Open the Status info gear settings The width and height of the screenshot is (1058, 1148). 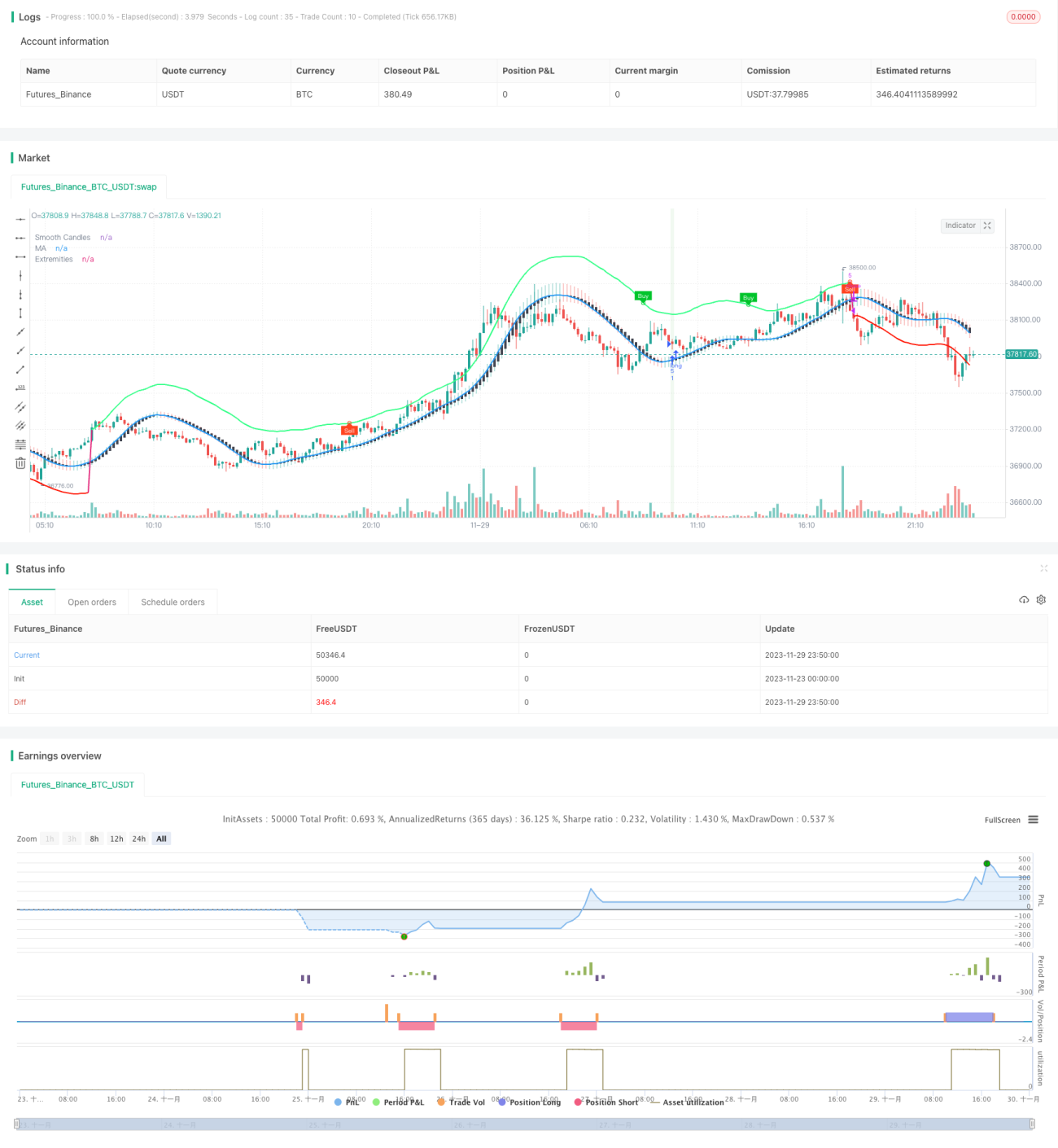(1041, 600)
